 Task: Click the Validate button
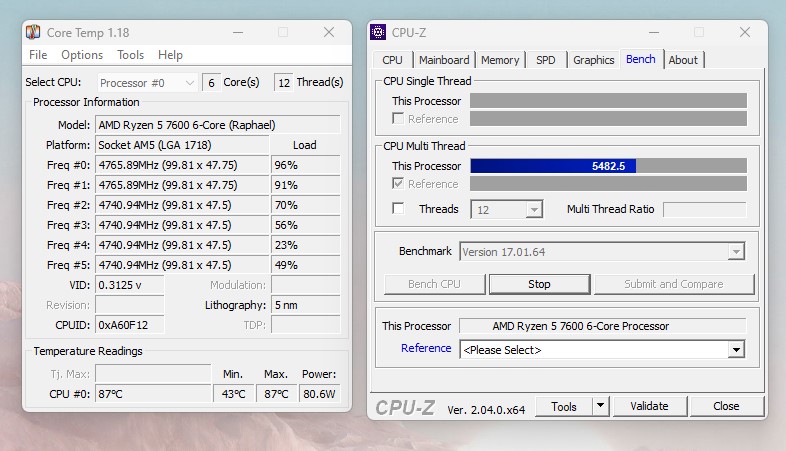pos(649,406)
